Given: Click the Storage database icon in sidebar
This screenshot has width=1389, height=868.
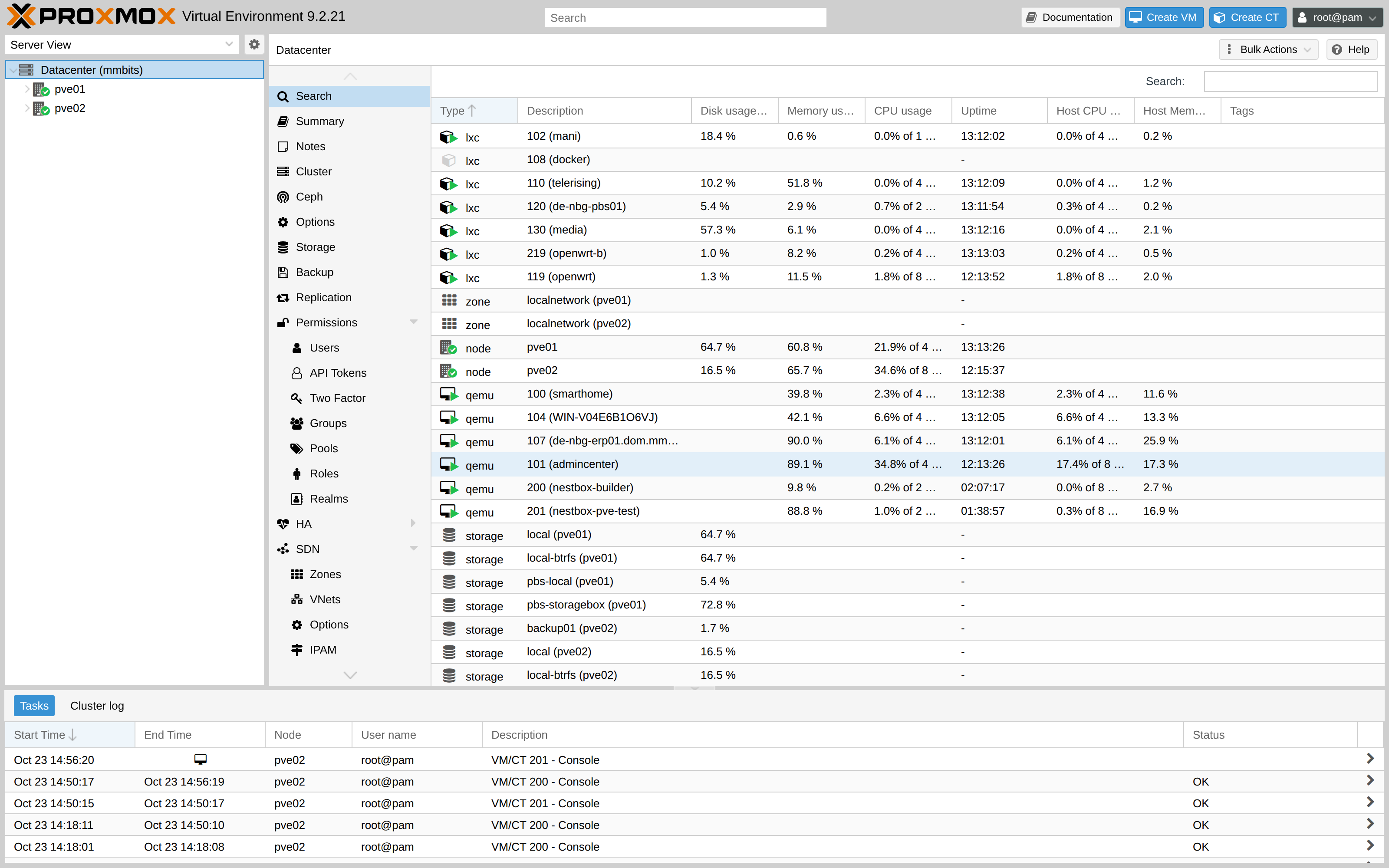Looking at the screenshot, I should (283, 247).
